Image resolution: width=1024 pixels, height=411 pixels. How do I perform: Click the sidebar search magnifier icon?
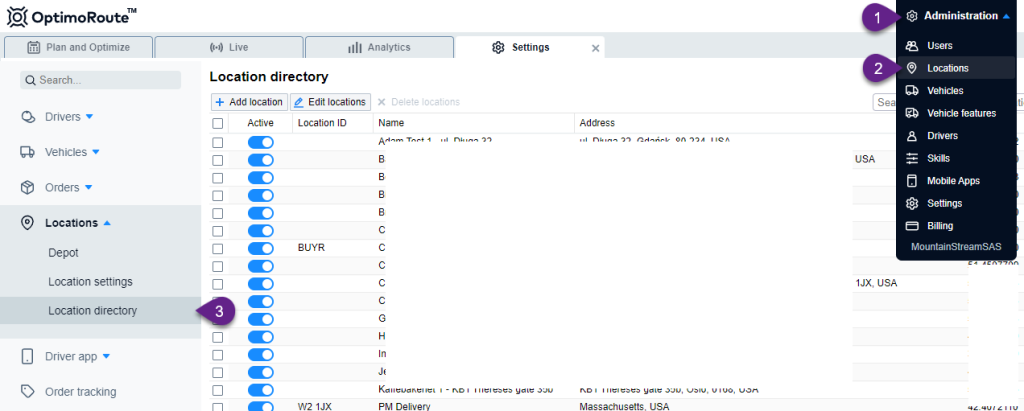[x=30, y=80]
